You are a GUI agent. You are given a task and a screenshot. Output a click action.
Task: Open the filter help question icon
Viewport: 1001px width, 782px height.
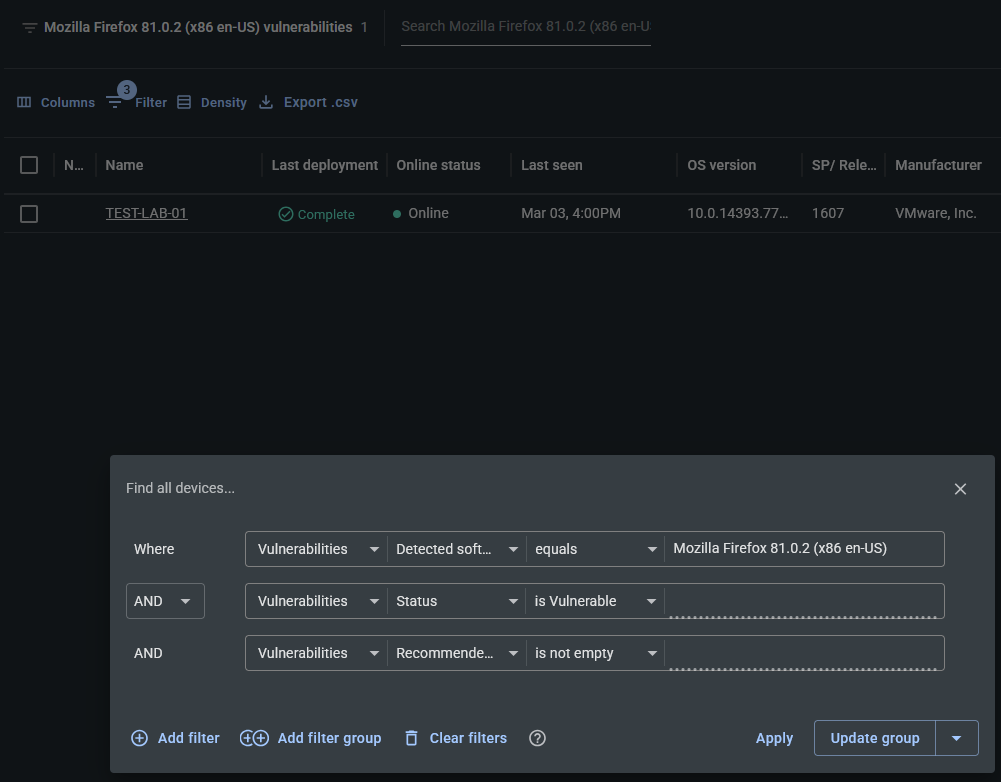click(x=538, y=739)
